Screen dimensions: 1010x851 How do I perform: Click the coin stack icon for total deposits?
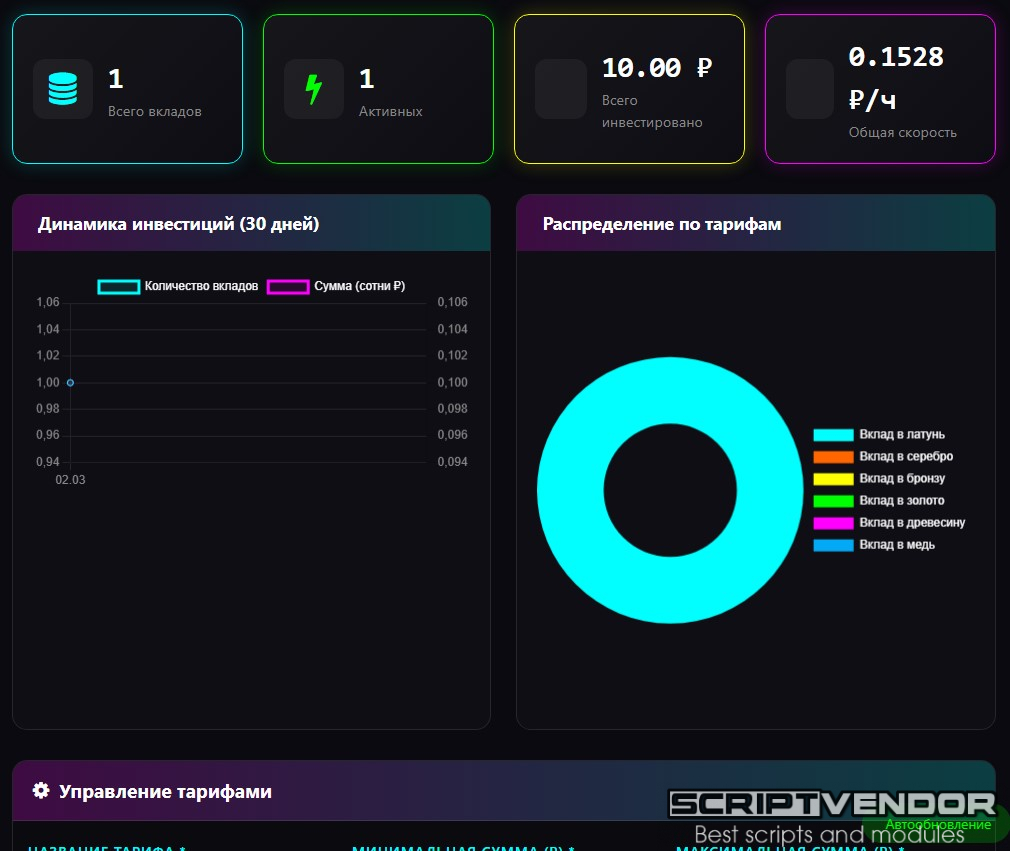coord(63,89)
